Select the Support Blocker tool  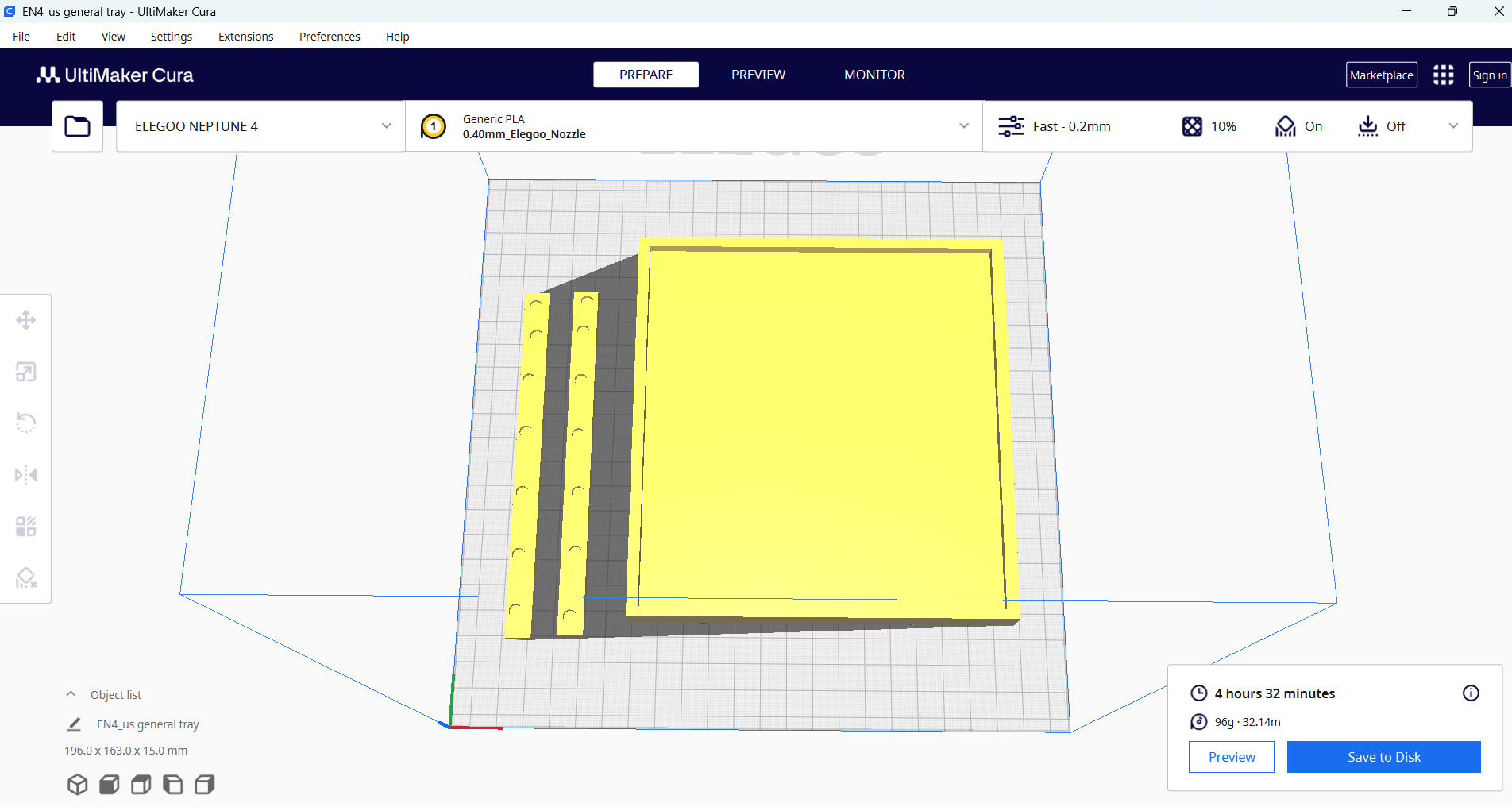26,577
